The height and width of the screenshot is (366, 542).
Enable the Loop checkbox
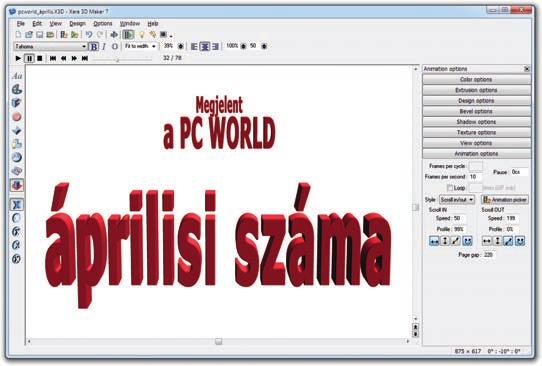click(x=450, y=188)
